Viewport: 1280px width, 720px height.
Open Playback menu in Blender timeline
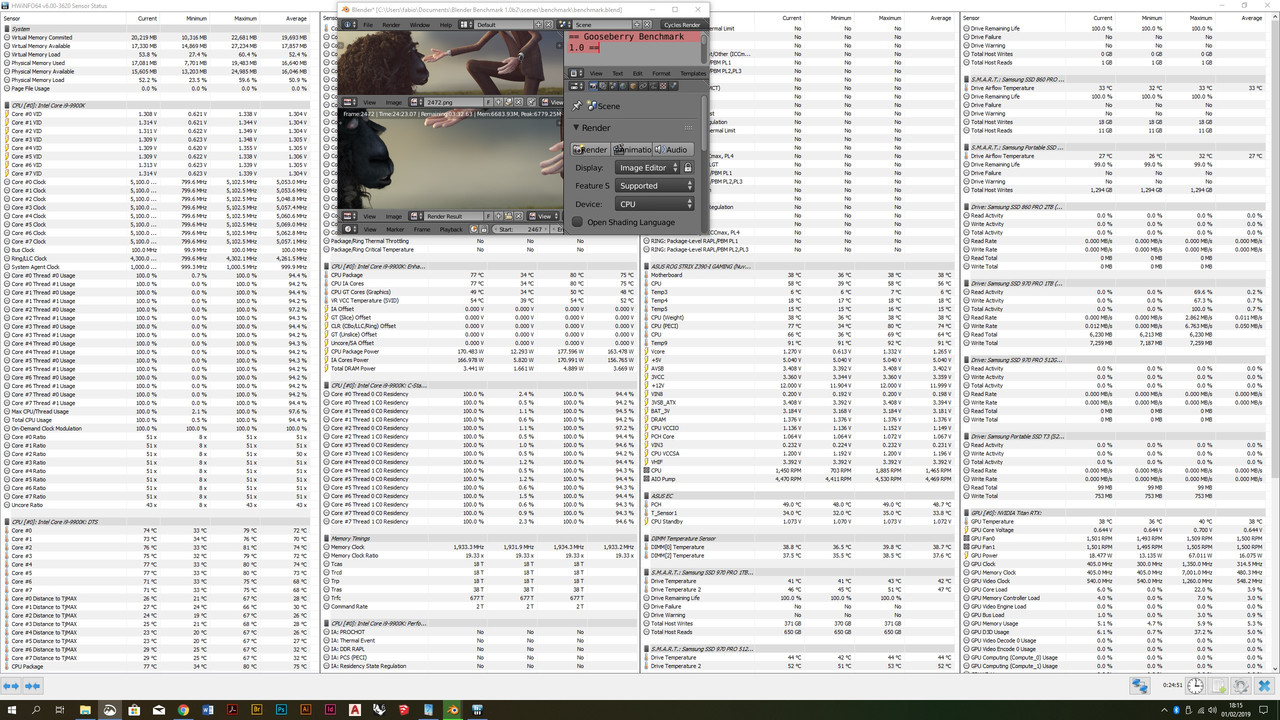coord(451,229)
